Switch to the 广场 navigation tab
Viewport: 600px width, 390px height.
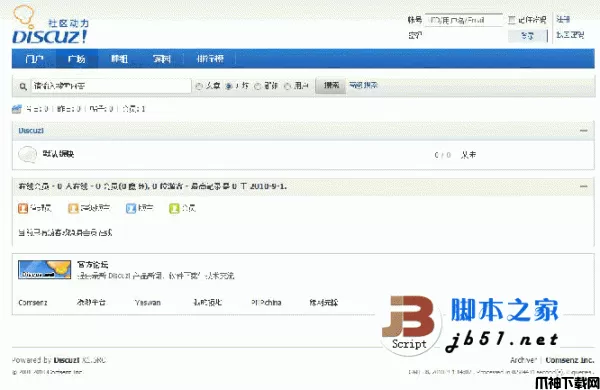click(77, 59)
